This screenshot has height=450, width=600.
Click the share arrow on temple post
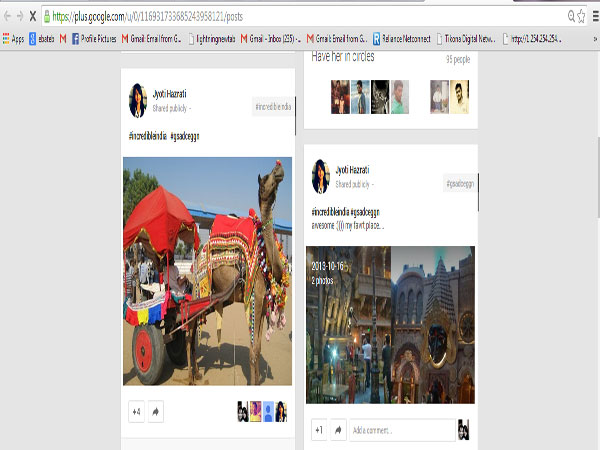(x=338, y=430)
